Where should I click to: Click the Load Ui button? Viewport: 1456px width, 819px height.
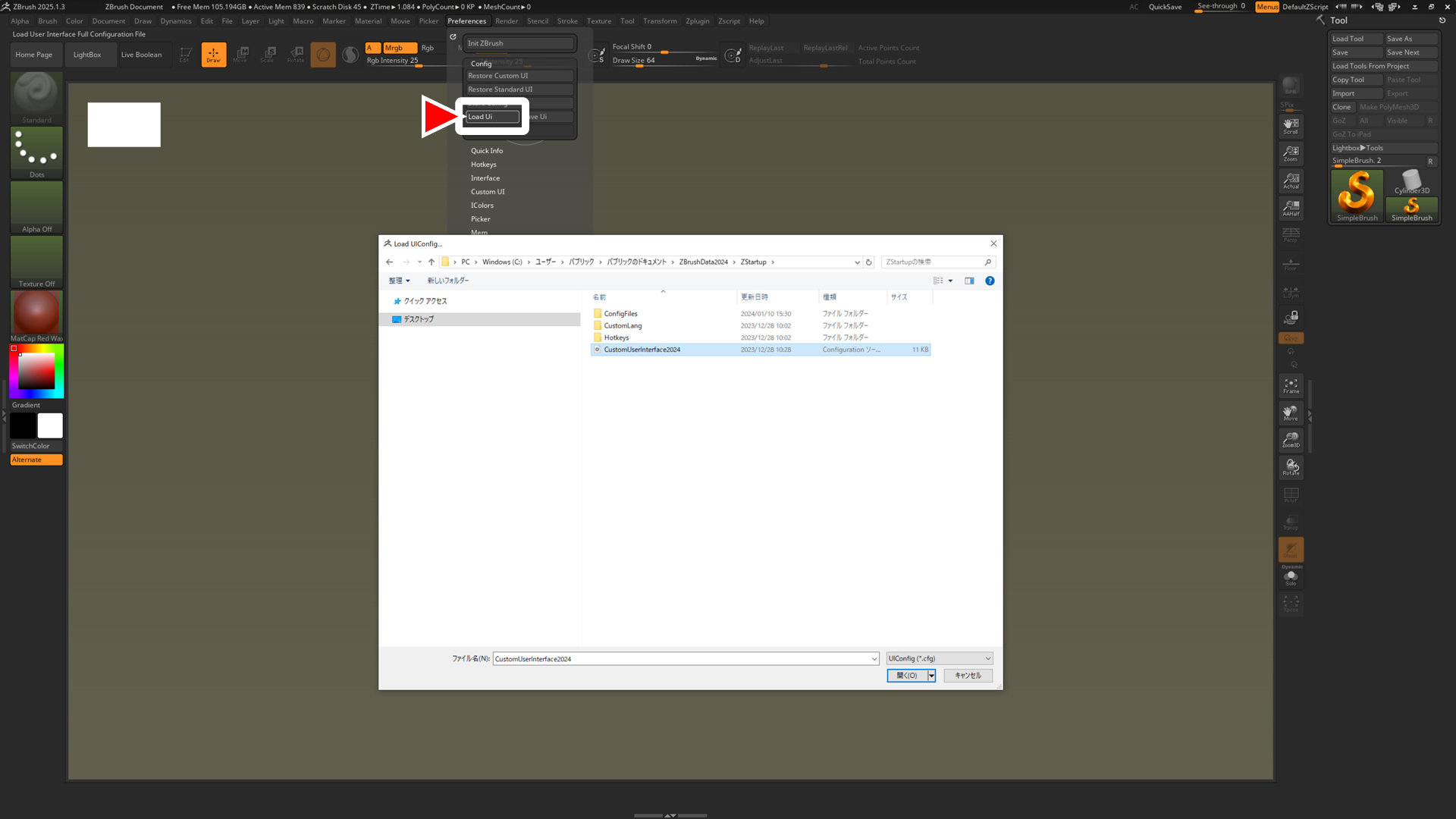(492, 117)
